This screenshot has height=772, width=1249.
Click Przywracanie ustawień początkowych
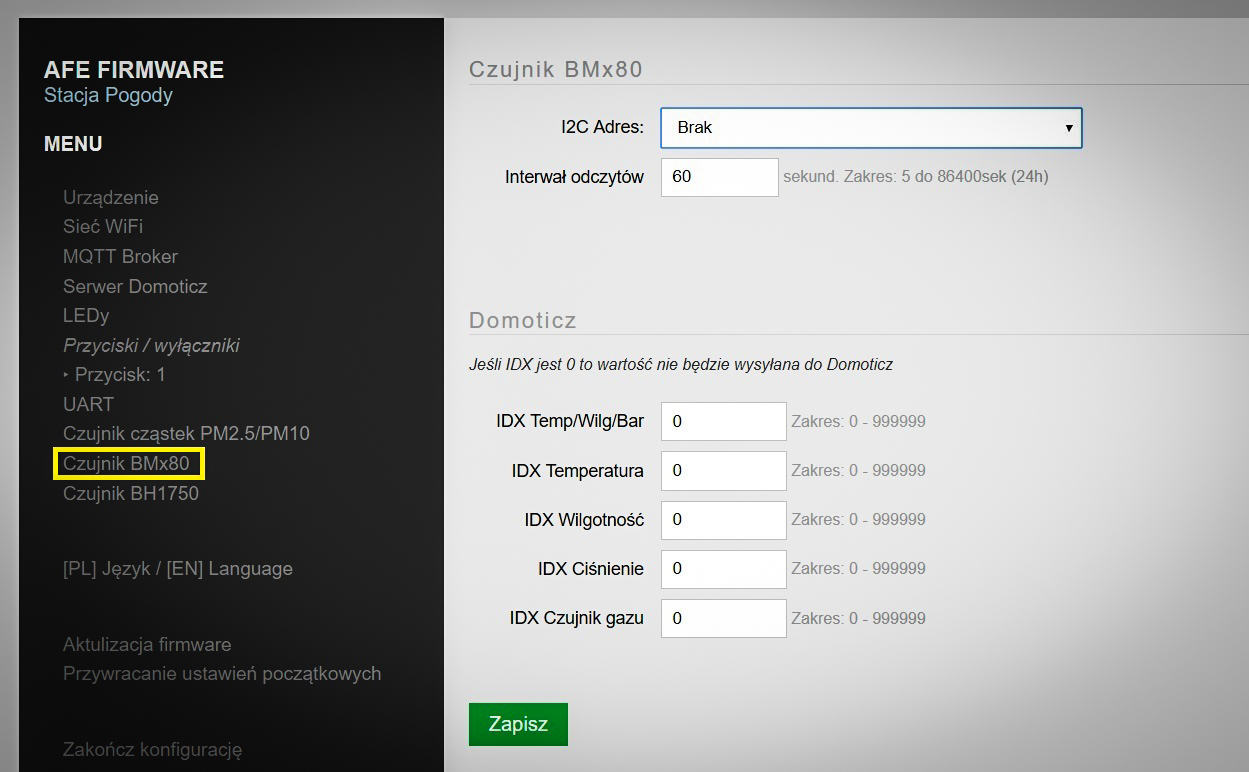coord(222,673)
